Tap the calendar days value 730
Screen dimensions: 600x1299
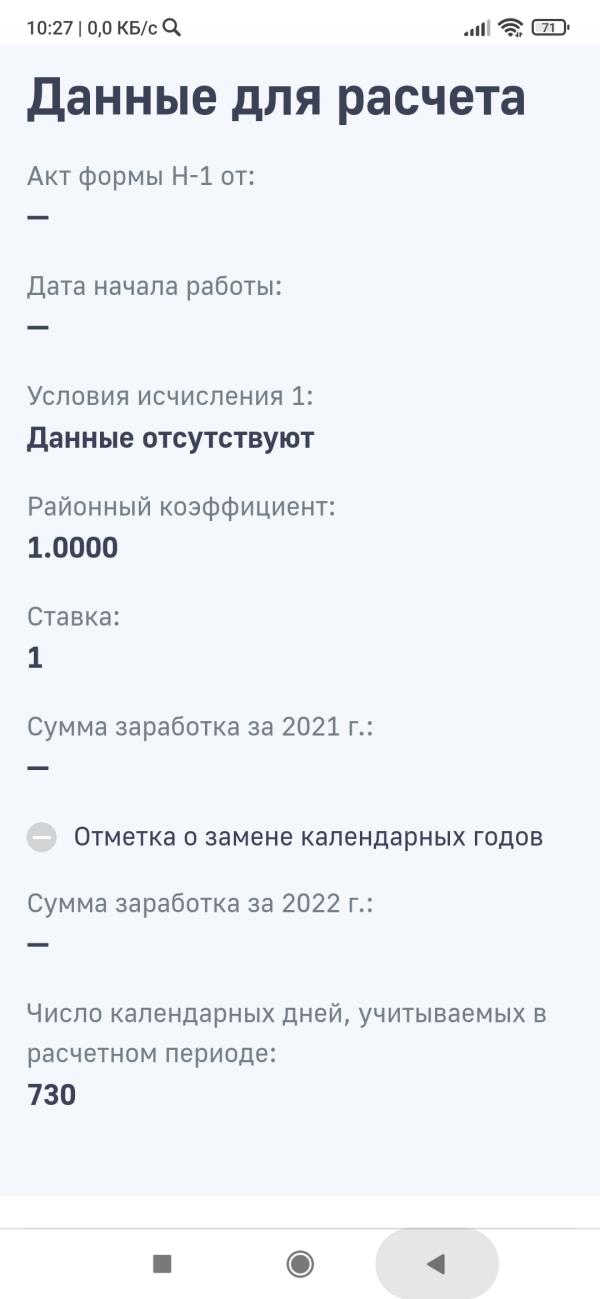point(52,1096)
